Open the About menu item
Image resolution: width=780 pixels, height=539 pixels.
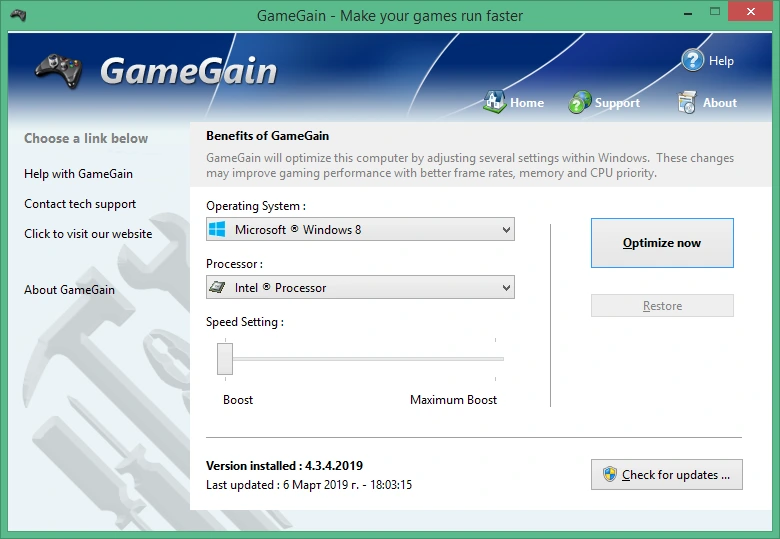tap(719, 103)
